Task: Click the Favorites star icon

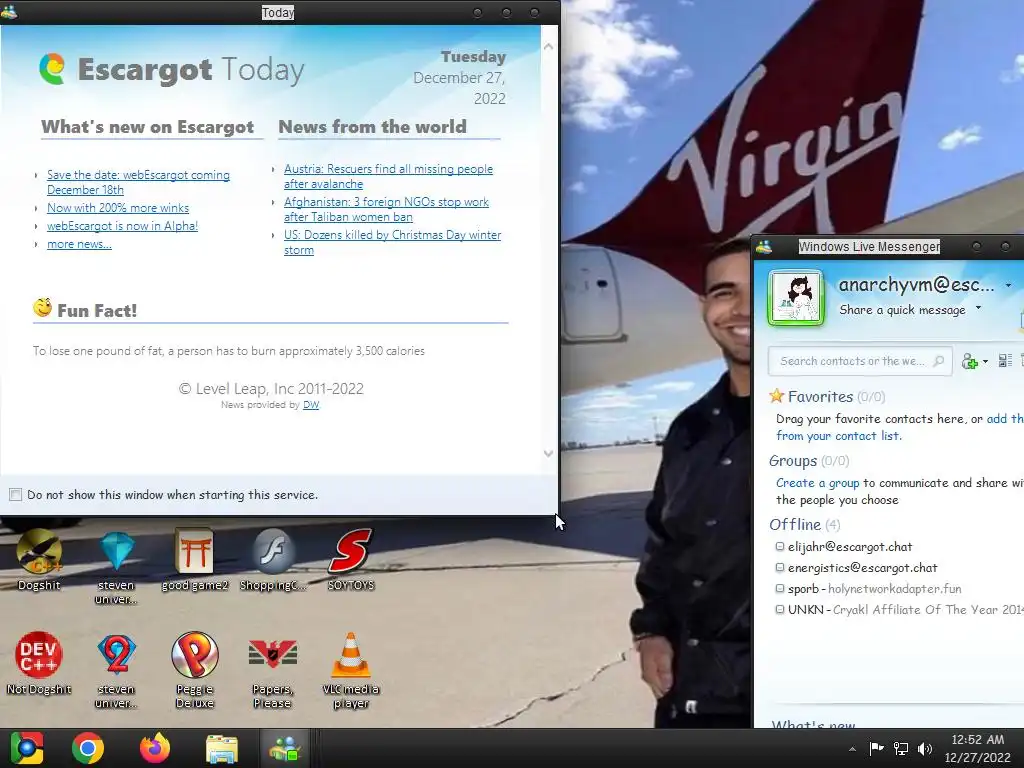Action: coord(776,396)
